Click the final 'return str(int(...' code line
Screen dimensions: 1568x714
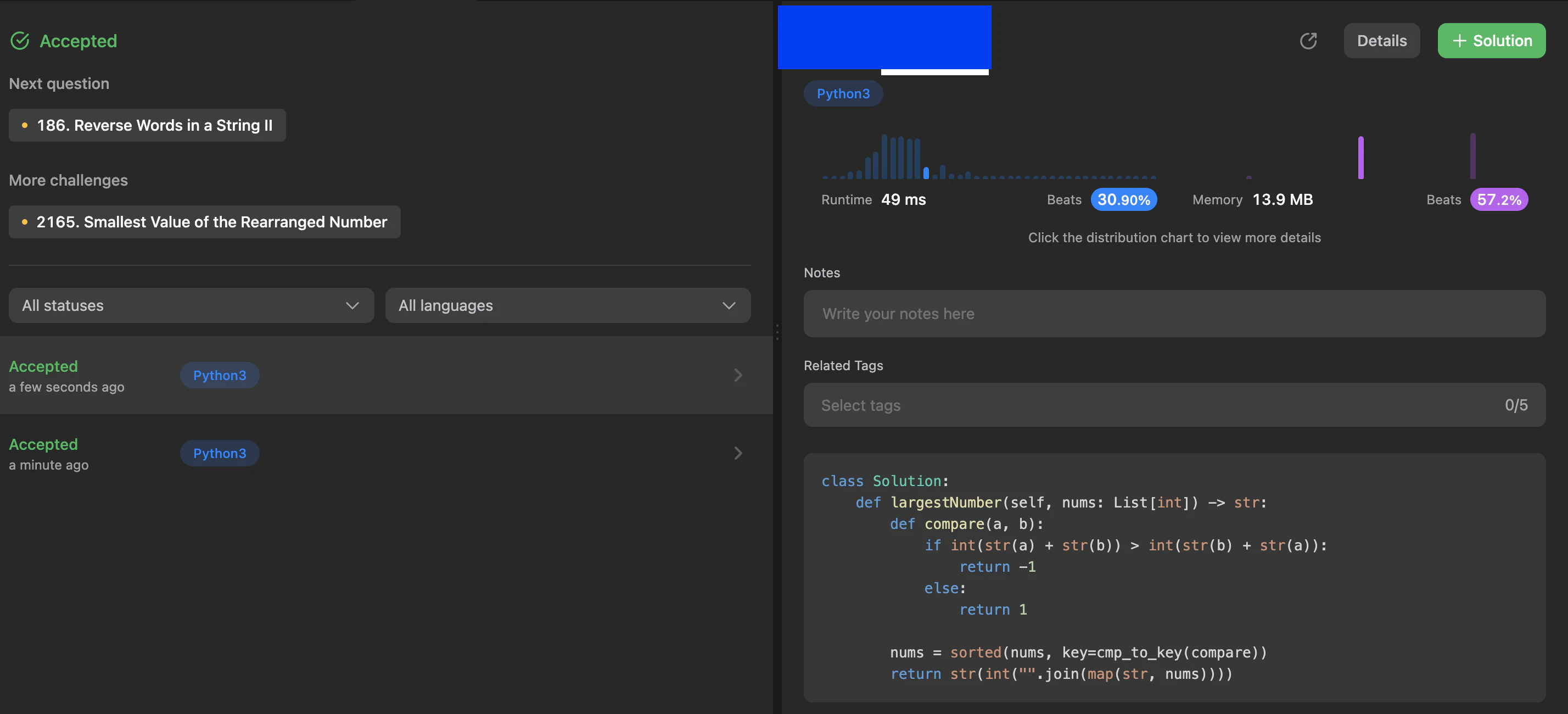click(1061, 674)
